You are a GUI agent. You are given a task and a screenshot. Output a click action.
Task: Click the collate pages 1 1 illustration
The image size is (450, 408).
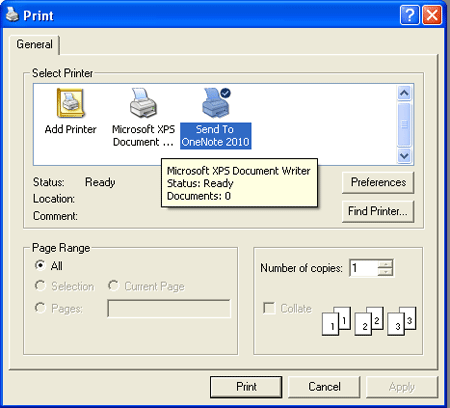(336, 321)
